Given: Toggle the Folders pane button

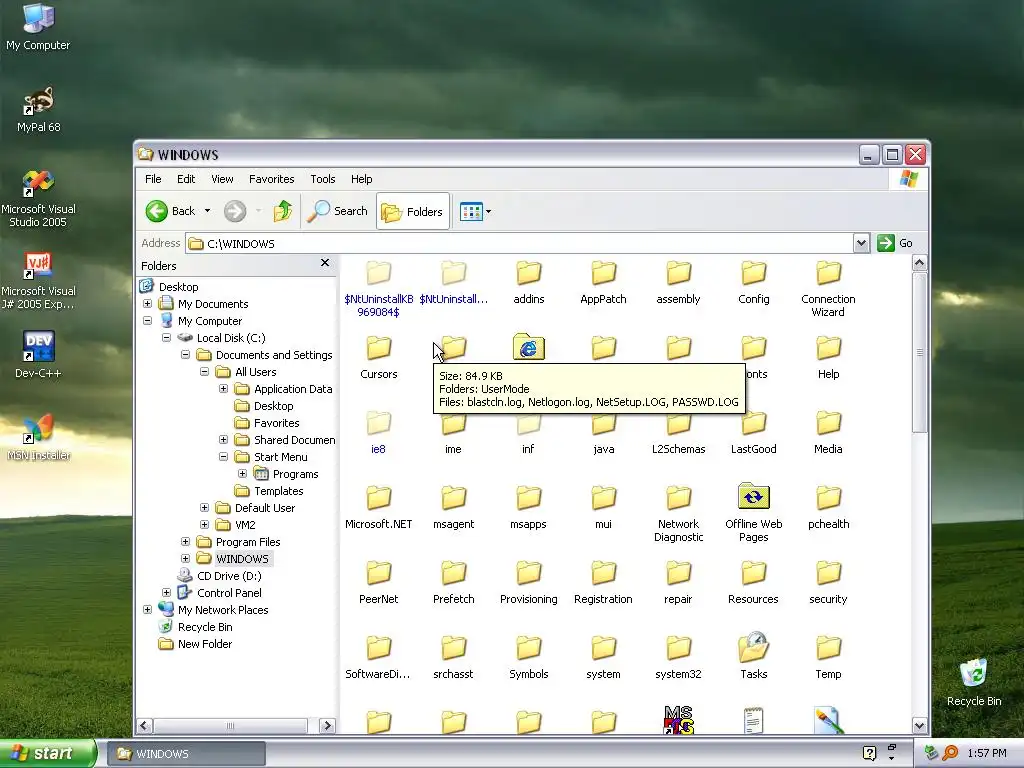Looking at the screenshot, I should click(413, 212).
